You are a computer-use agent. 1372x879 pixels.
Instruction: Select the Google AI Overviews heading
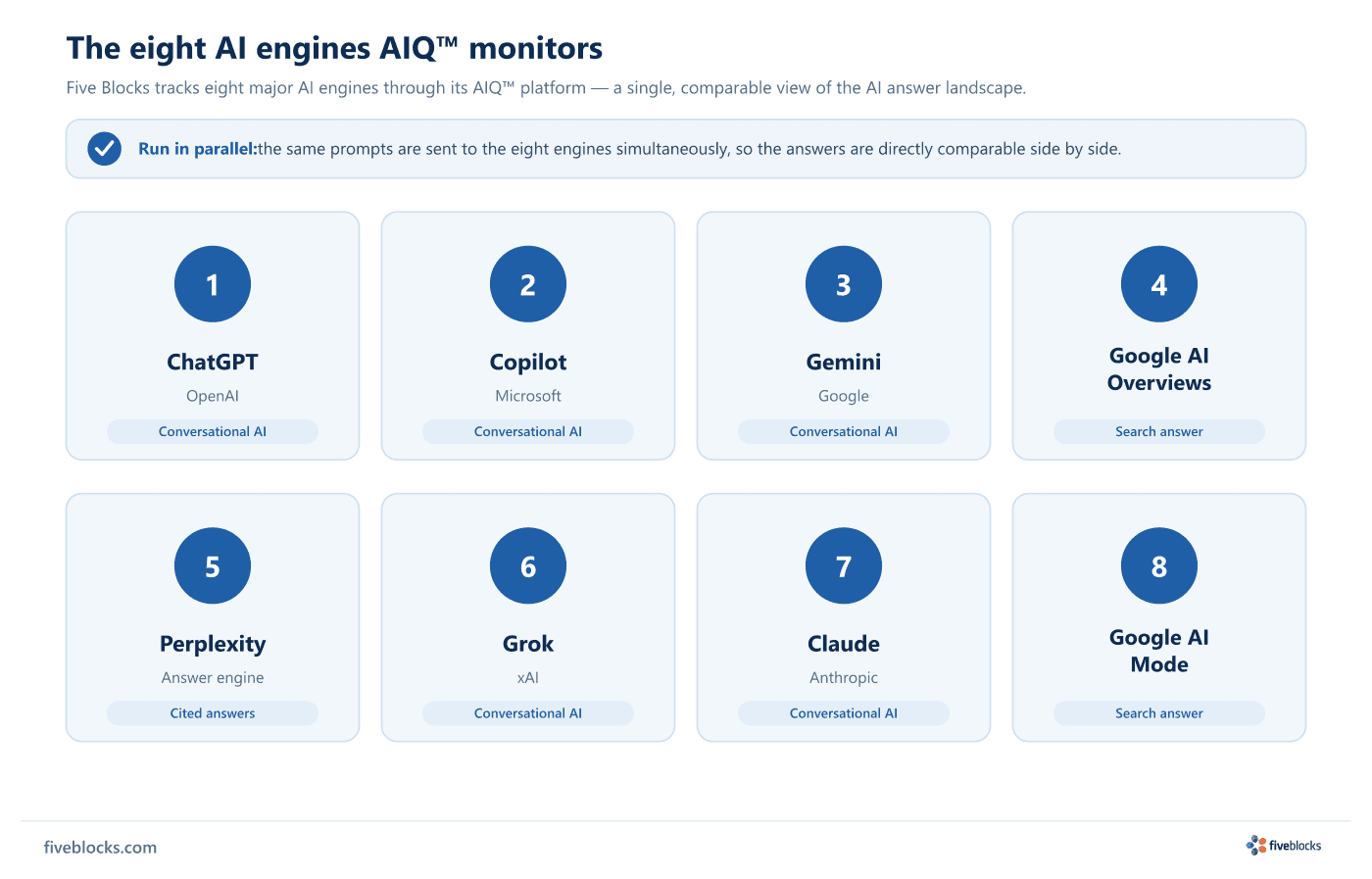tap(1159, 369)
